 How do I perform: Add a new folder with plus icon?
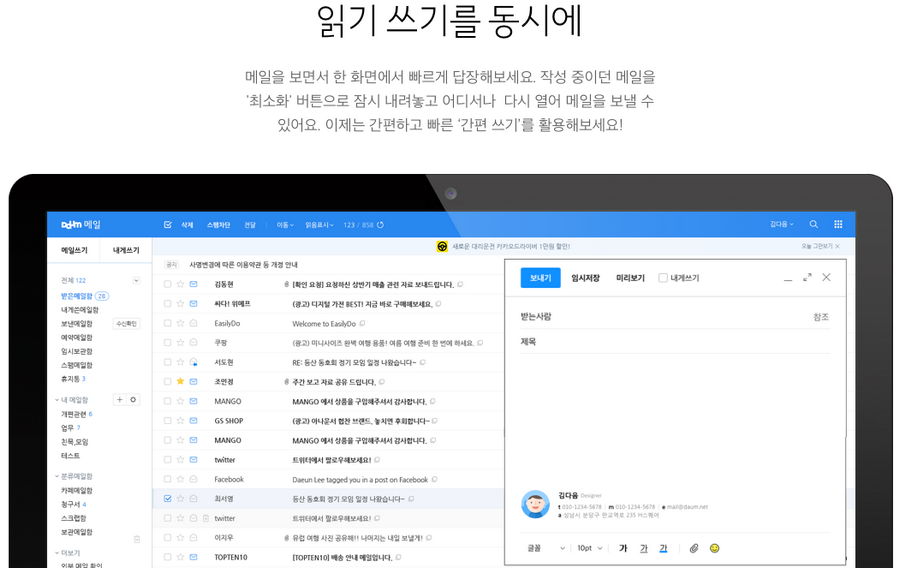point(119,399)
